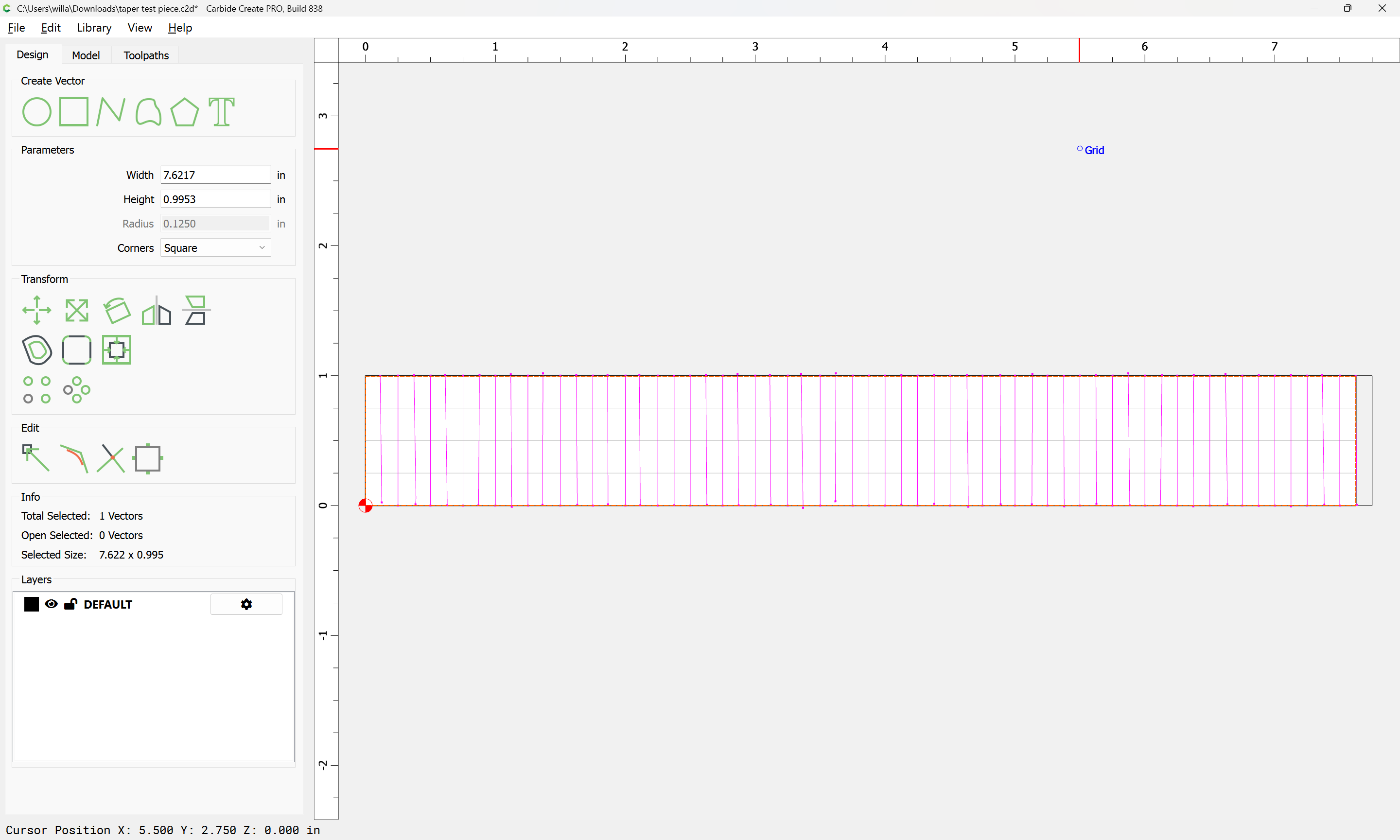1400x840 pixels.
Task: Select the Rectangle create vector tool
Action: [x=74, y=111]
